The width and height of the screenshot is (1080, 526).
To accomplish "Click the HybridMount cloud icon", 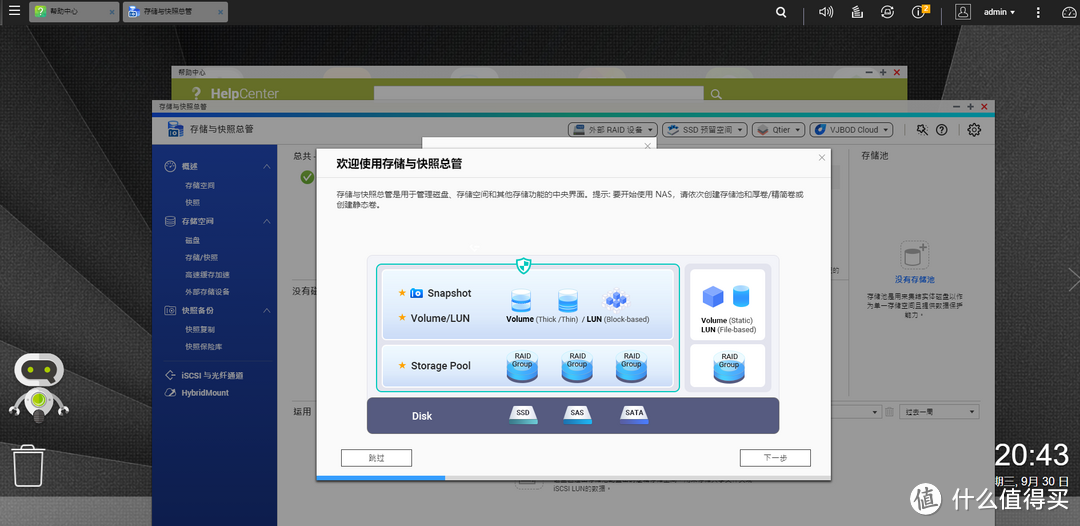I will pyautogui.click(x=170, y=392).
